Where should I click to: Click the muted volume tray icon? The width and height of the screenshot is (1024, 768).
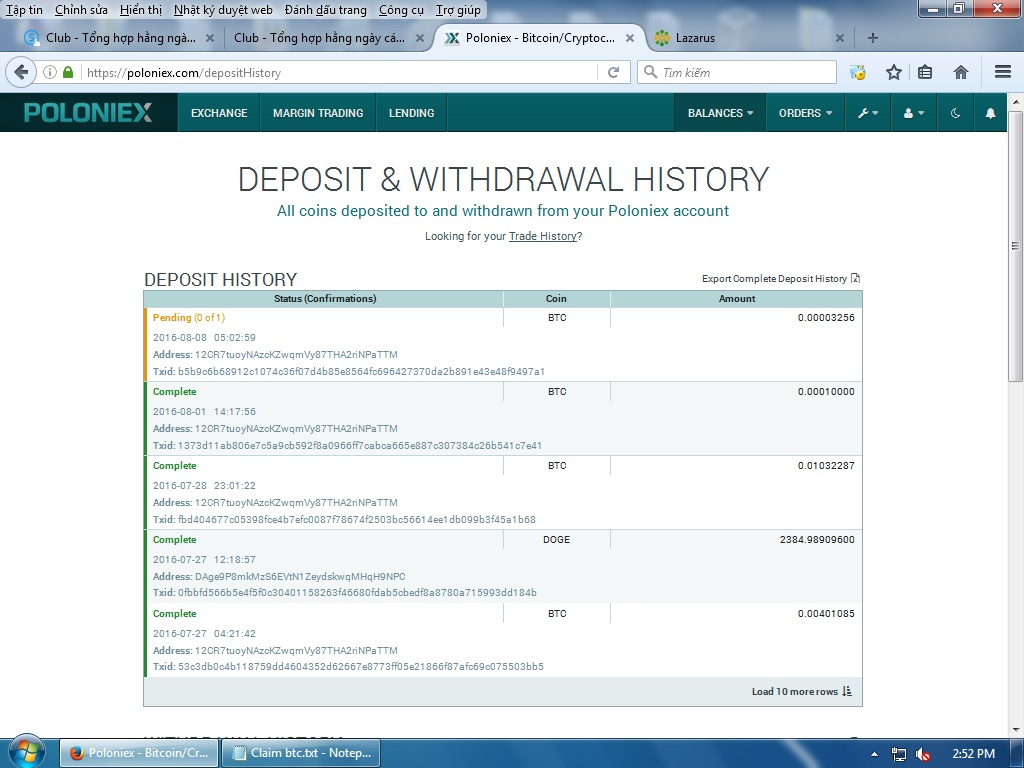(923, 754)
